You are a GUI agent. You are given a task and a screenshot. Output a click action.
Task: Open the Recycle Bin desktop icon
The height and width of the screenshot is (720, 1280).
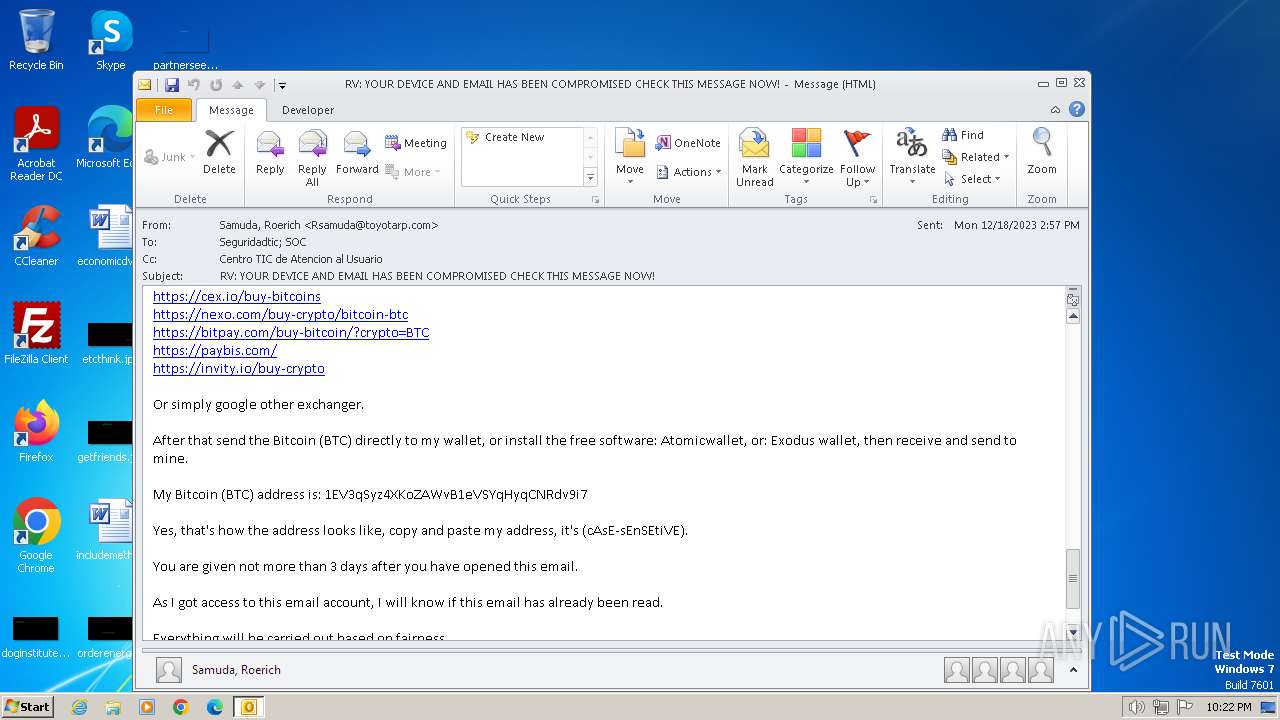pos(36,40)
